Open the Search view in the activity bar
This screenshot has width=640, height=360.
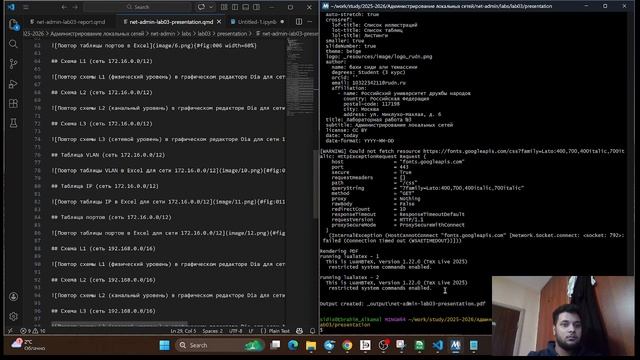pos(13,44)
